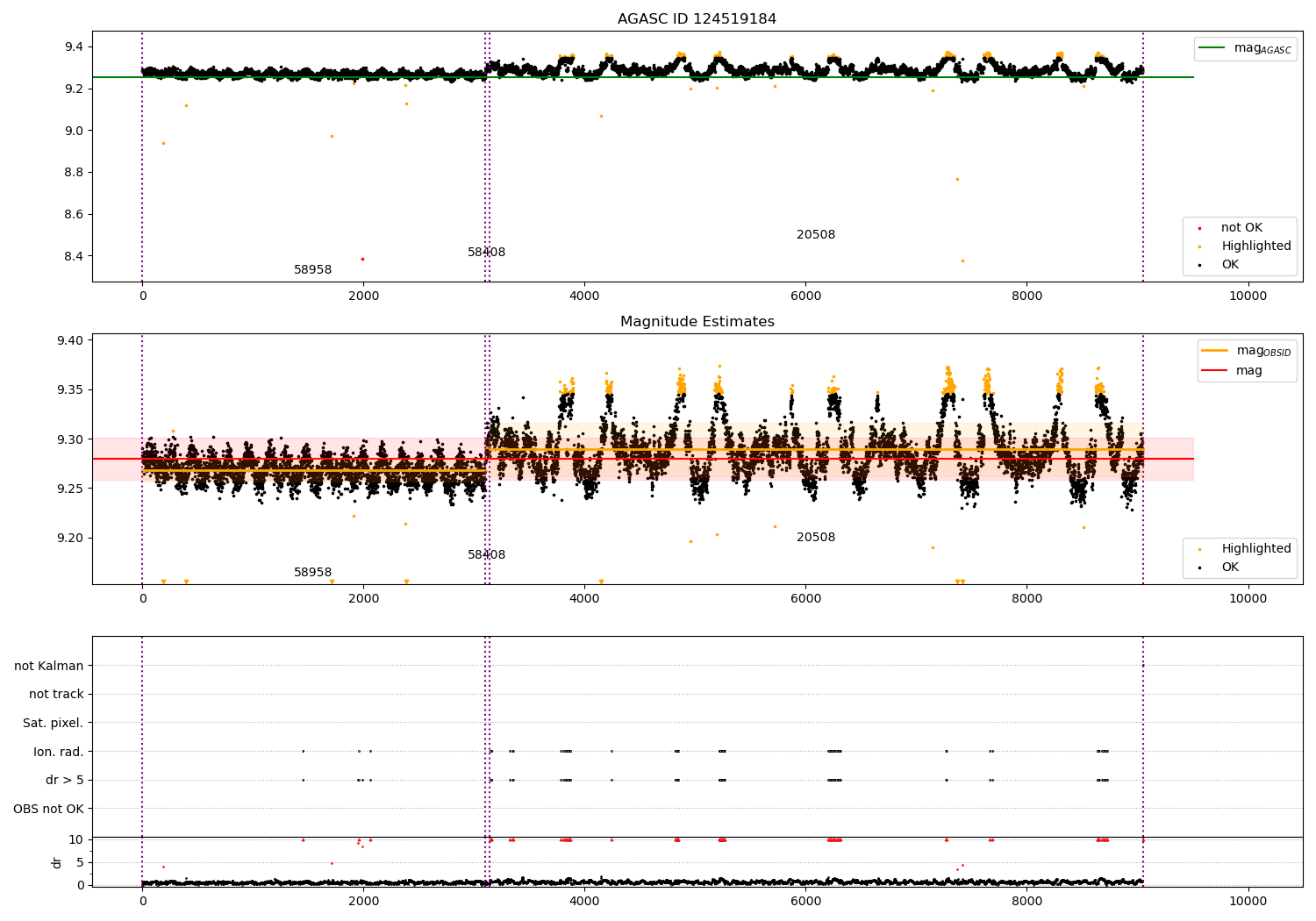Image resolution: width=1316 pixels, height=921 pixels.
Task: Click the red 'mag' legend entry, middle plot
Action: click(1232, 370)
